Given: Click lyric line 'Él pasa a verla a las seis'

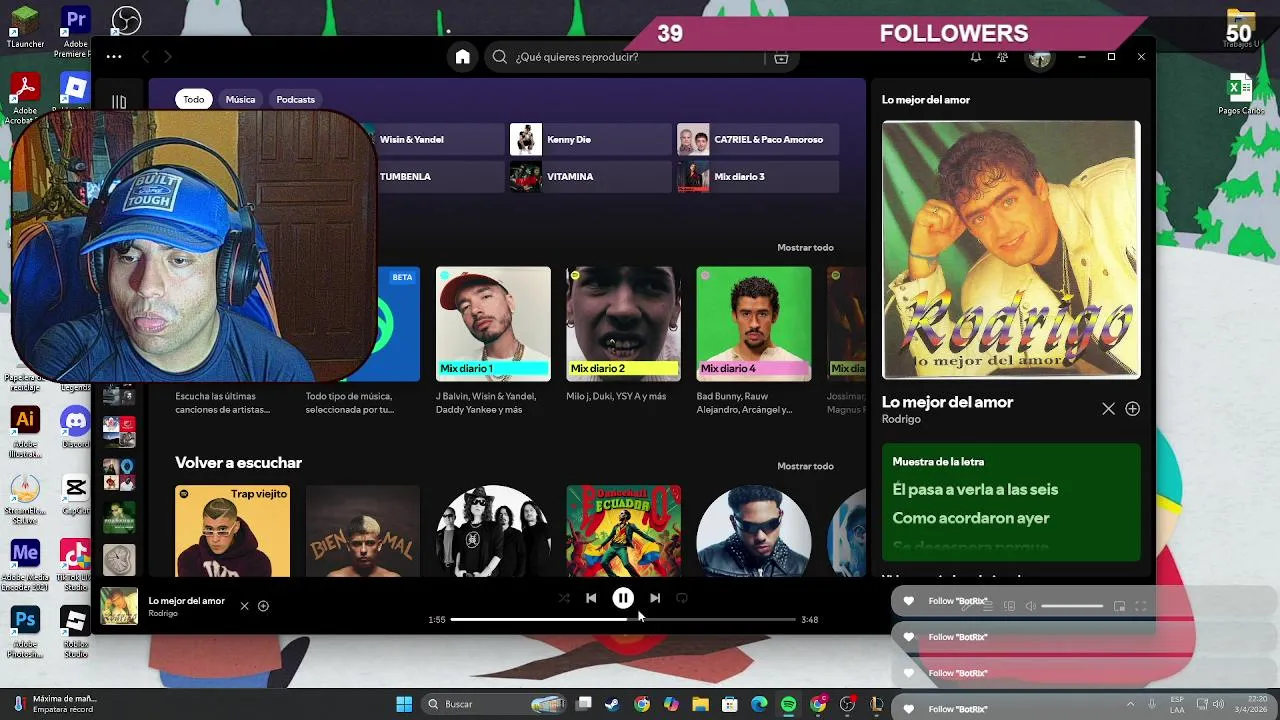Looking at the screenshot, I should point(975,489).
